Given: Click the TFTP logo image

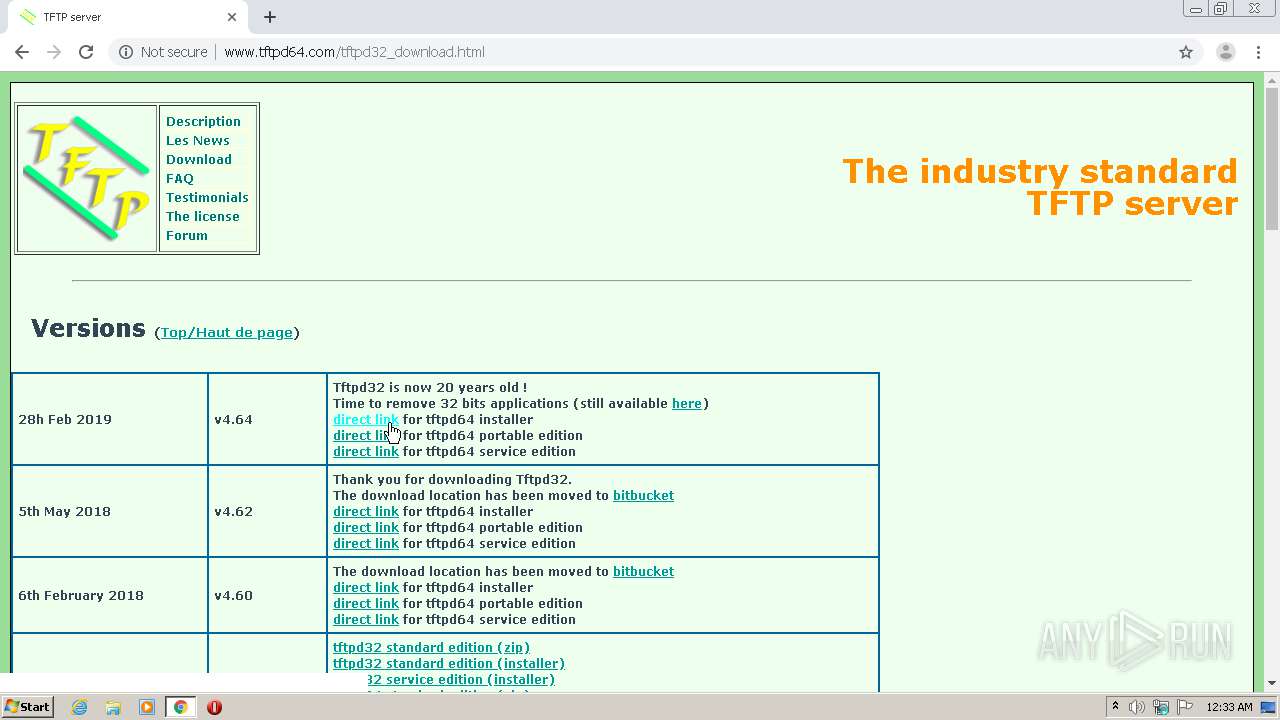Looking at the screenshot, I should point(87,178).
